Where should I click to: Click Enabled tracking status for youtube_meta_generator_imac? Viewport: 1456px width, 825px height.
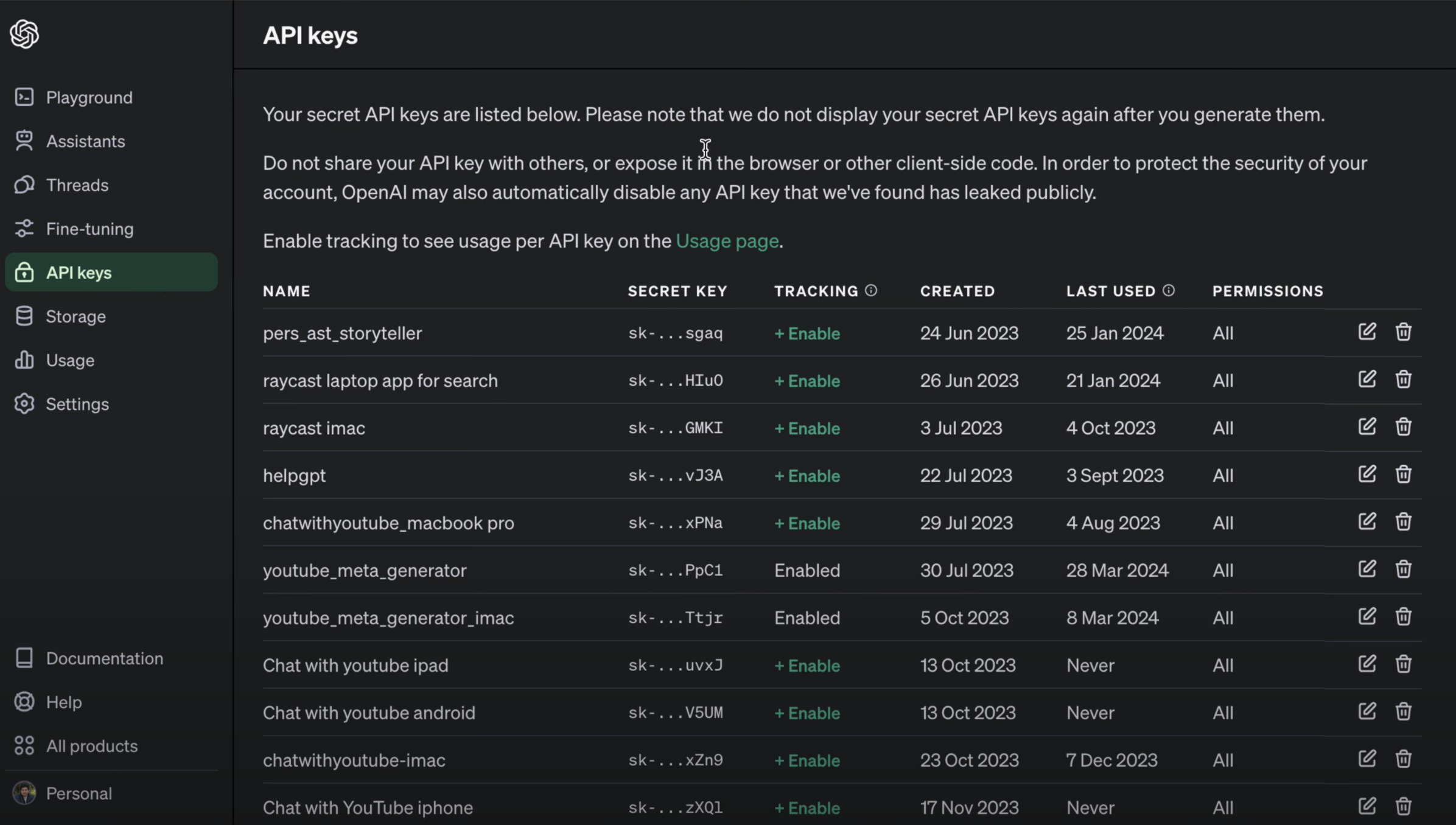[x=807, y=618]
